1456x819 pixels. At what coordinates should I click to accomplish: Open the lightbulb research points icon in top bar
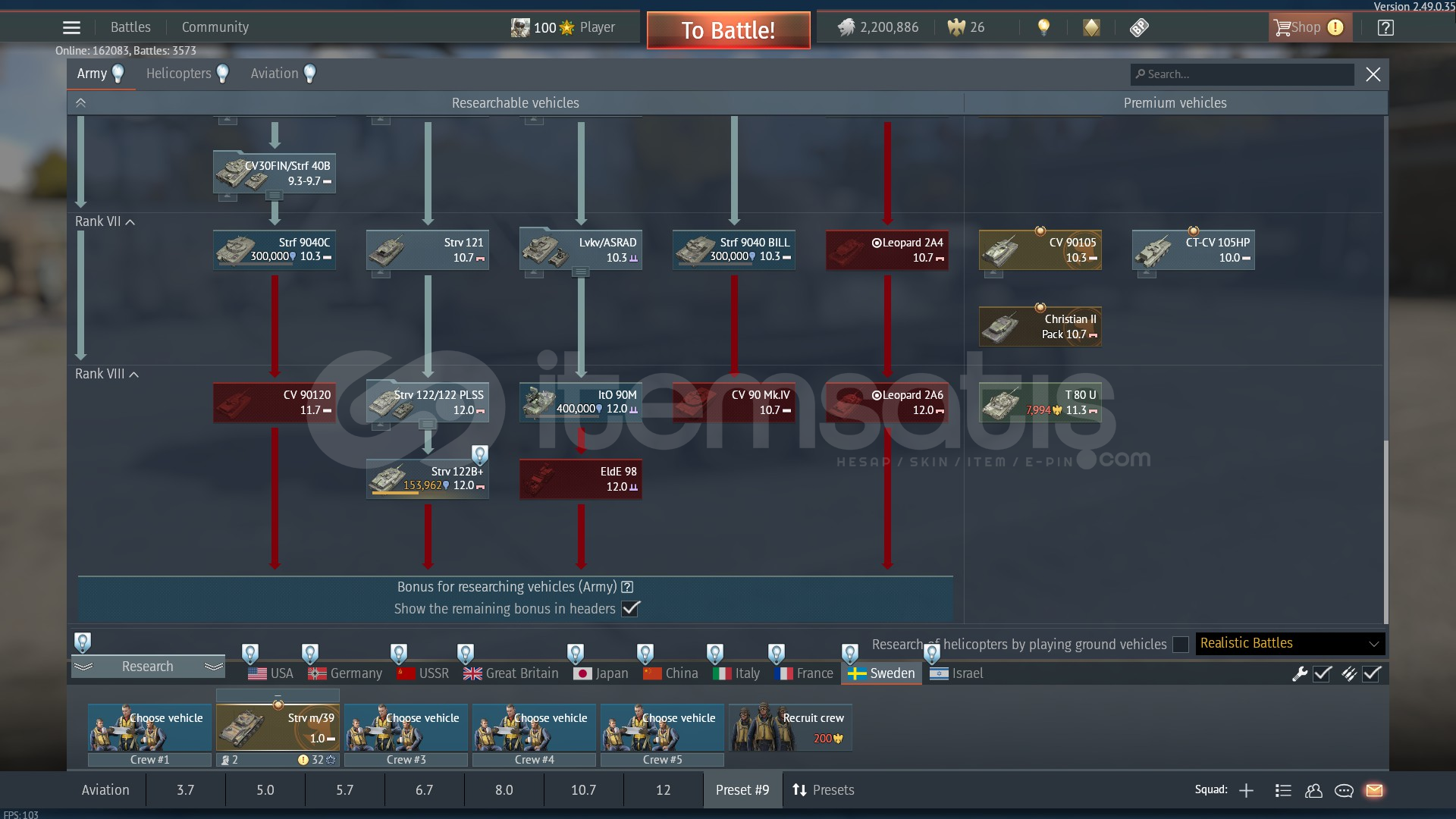1043,28
